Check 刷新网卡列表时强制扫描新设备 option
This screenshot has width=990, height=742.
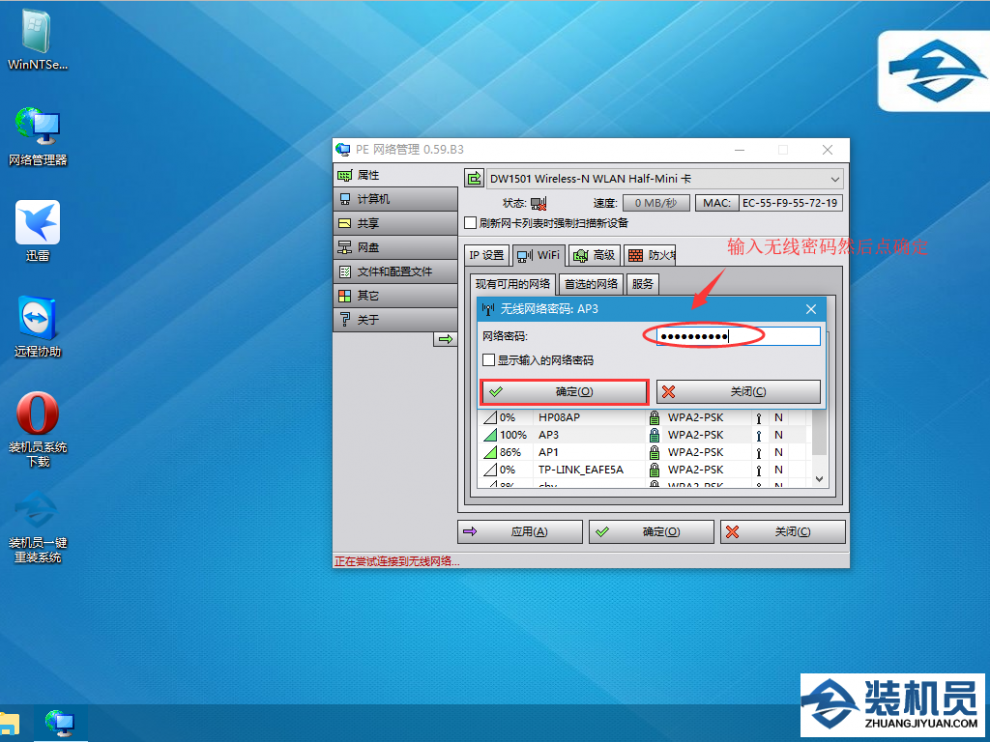tap(471, 223)
